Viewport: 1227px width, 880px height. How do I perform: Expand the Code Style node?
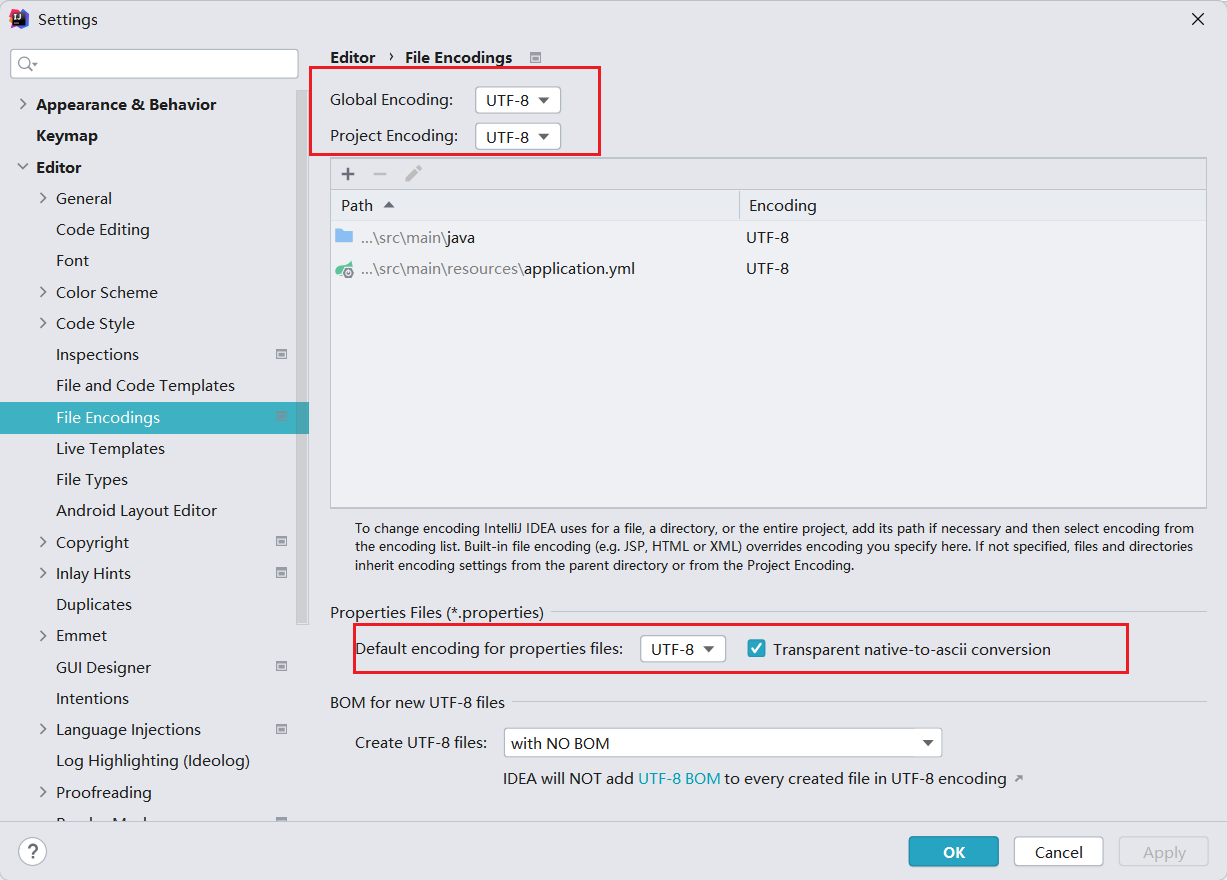pos(43,323)
